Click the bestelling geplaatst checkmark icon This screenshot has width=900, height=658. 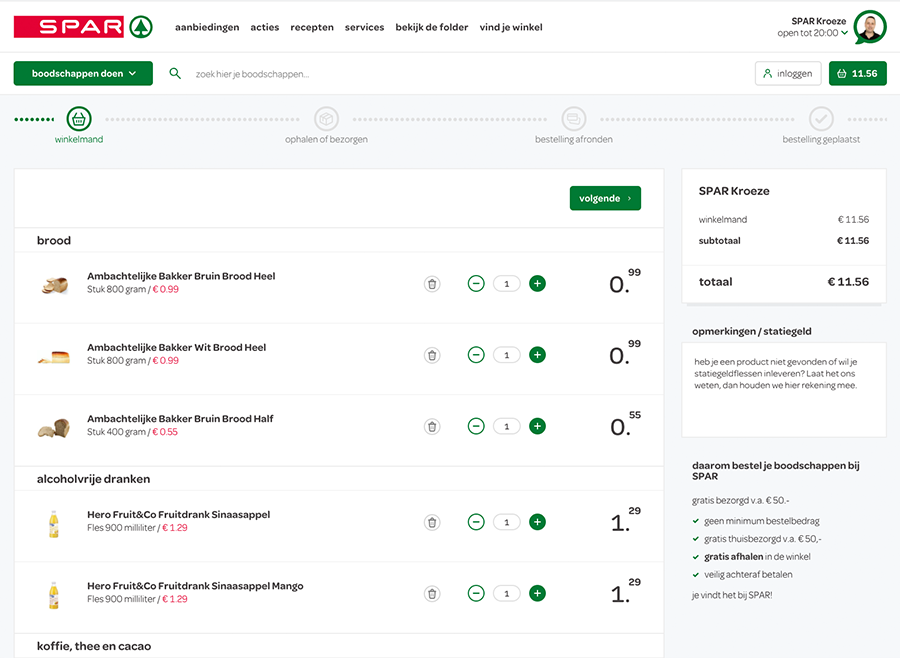tap(821, 119)
